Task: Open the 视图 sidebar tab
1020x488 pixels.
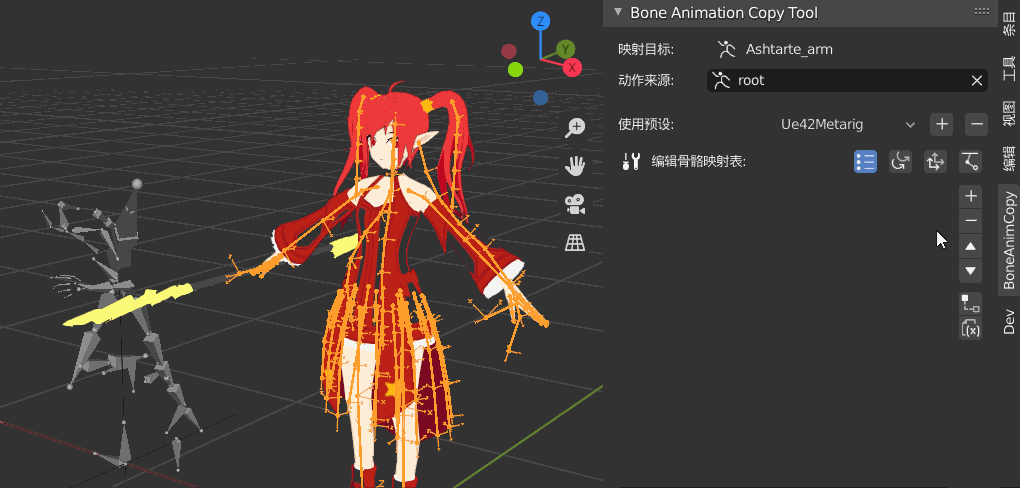Action: (1009, 113)
